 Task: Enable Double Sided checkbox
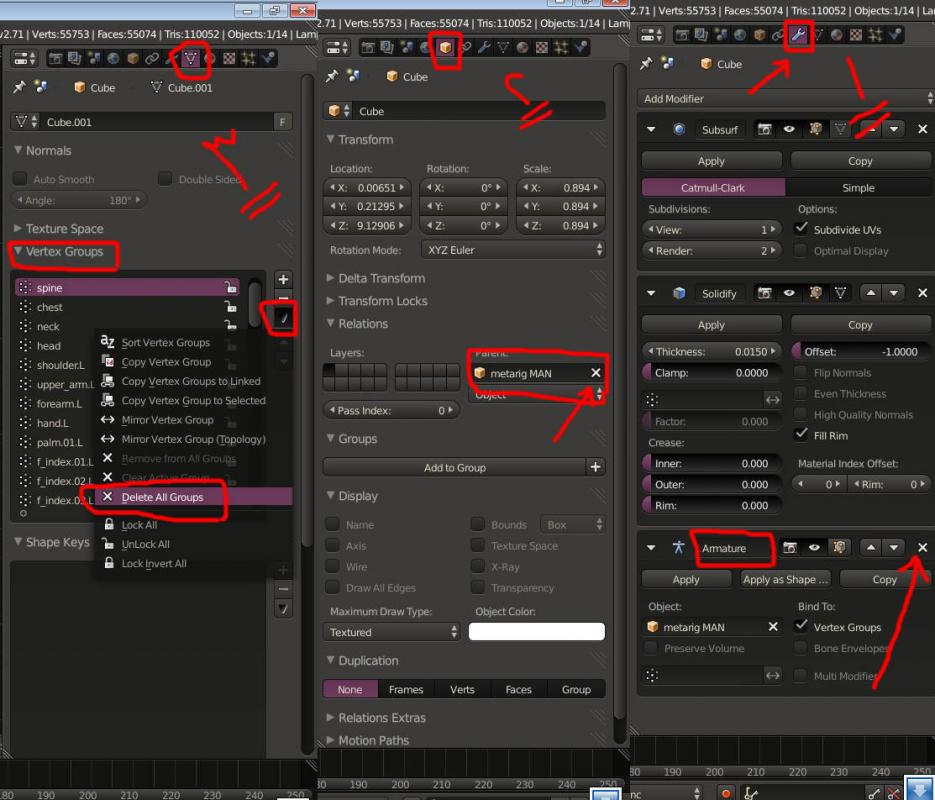(165, 179)
